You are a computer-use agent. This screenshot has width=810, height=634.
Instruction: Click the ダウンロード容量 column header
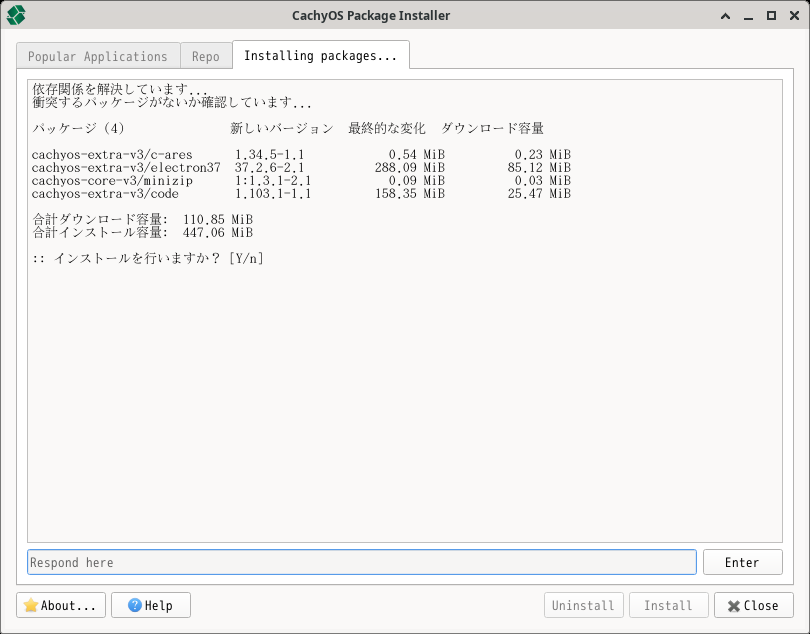coord(492,128)
